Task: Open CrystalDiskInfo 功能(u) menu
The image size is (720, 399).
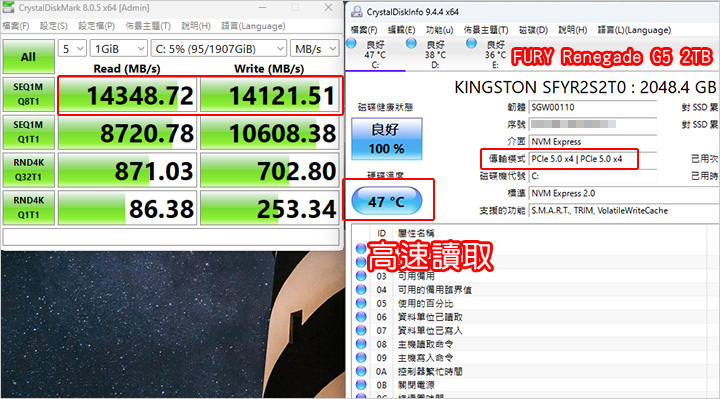Action: click(439, 30)
